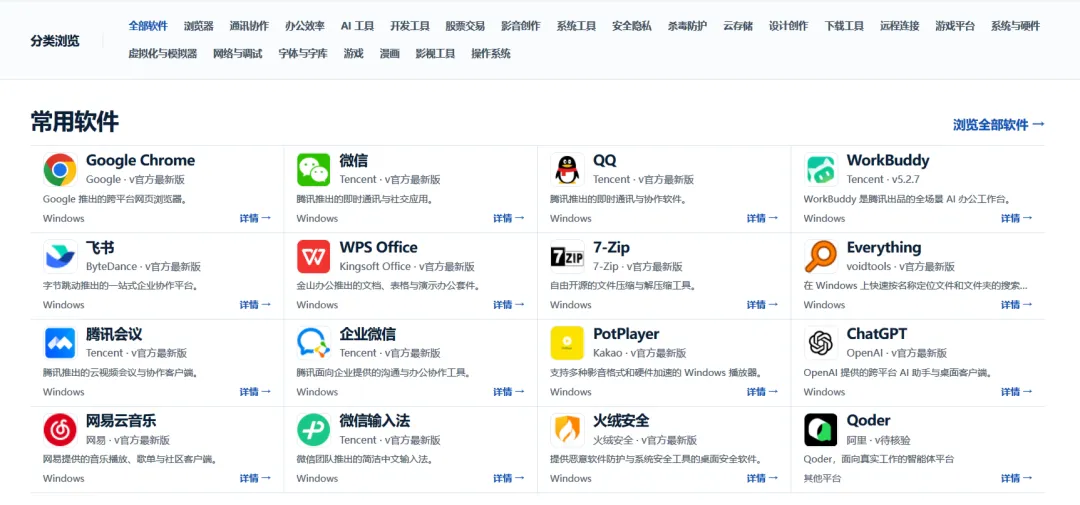The height and width of the screenshot is (505, 1080).
Task: Switch to 游戏平台 category
Action: point(955,26)
